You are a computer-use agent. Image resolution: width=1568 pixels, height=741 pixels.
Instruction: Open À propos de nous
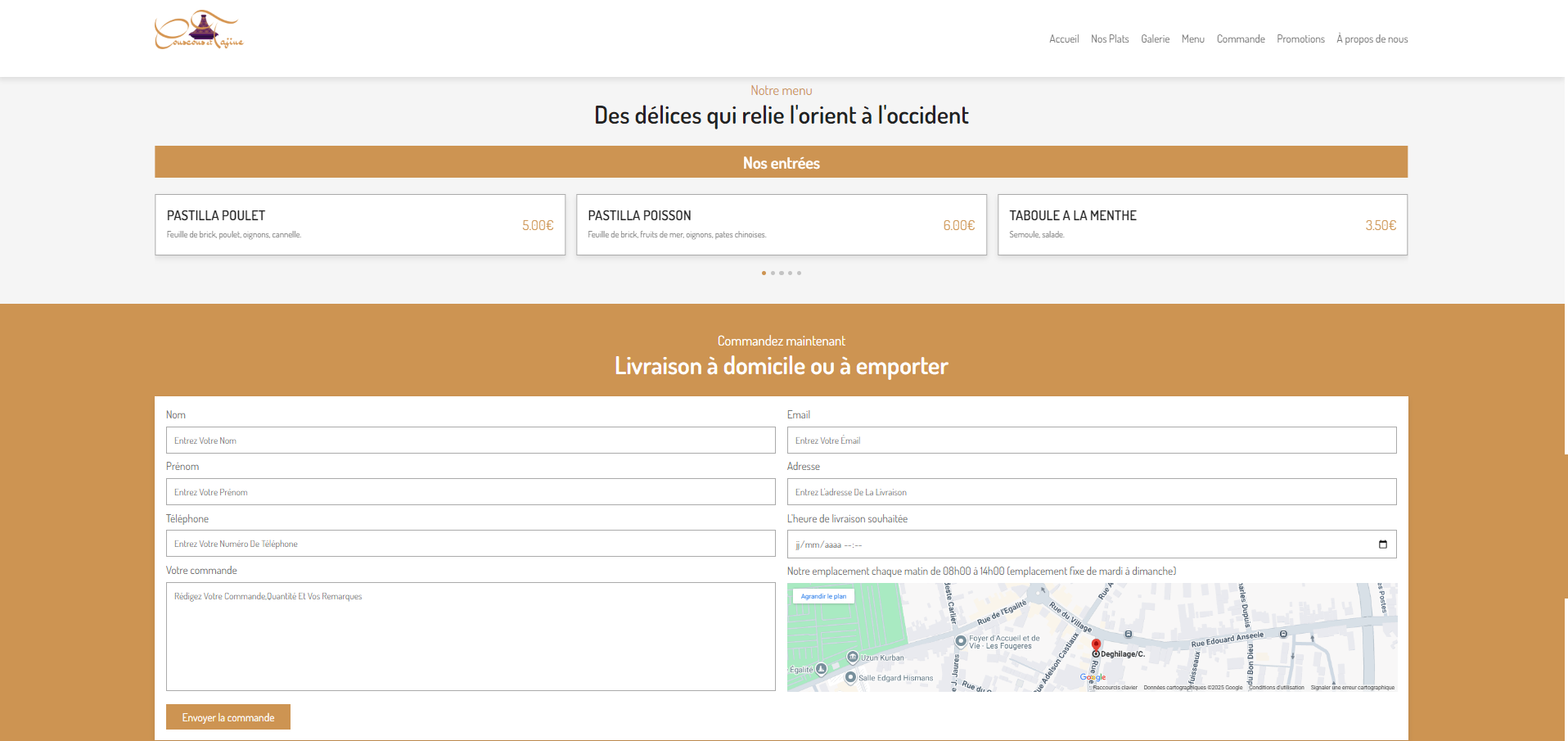[x=1372, y=38]
